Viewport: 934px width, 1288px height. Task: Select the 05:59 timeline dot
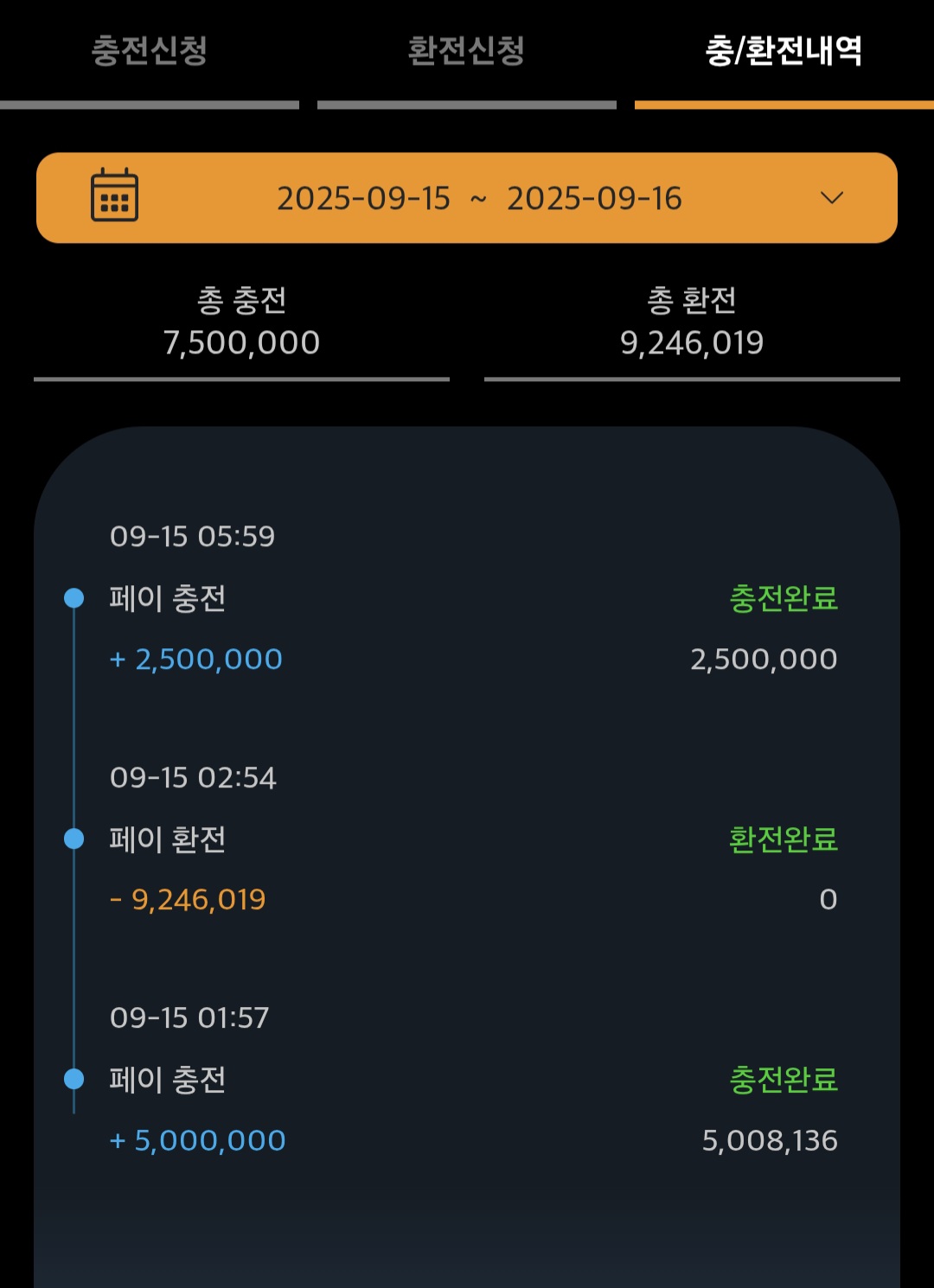(x=74, y=598)
